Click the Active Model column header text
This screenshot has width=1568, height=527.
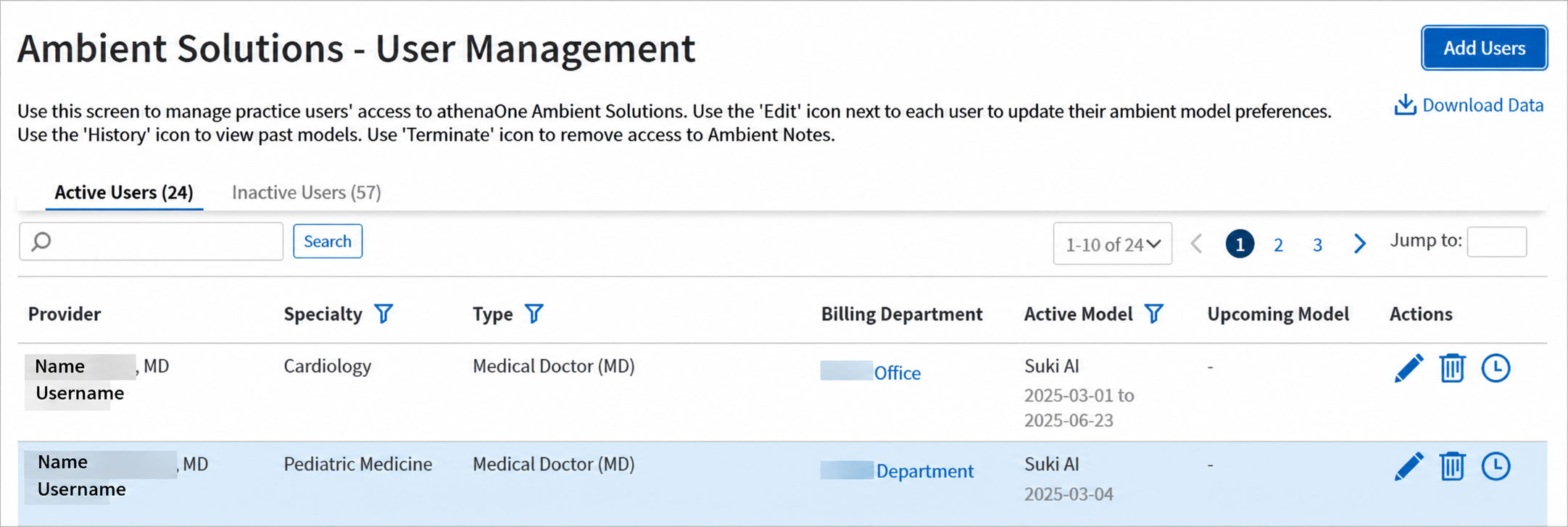1078,314
